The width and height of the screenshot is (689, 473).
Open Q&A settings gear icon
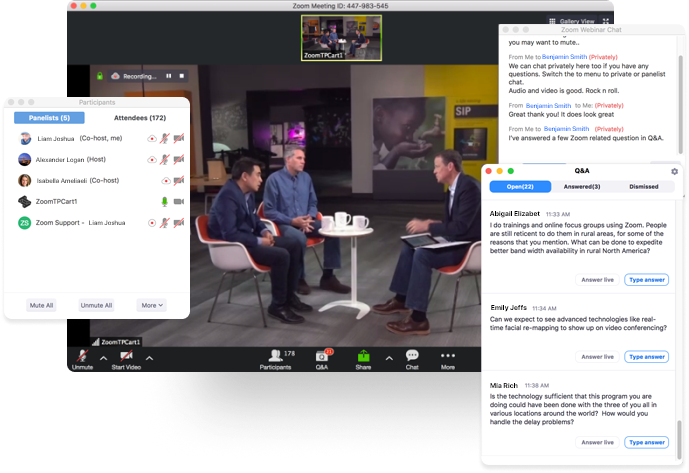674,171
